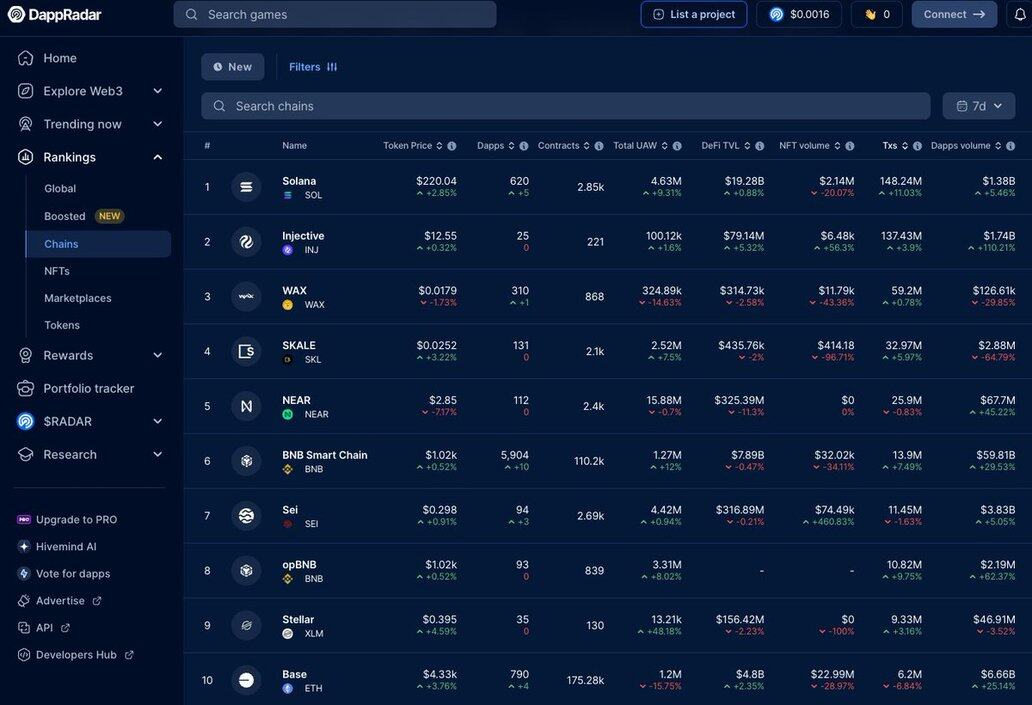Click the Sei chain logo icon
The height and width of the screenshot is (705, 1032).
pyautogui.click(x=246, y=516)
